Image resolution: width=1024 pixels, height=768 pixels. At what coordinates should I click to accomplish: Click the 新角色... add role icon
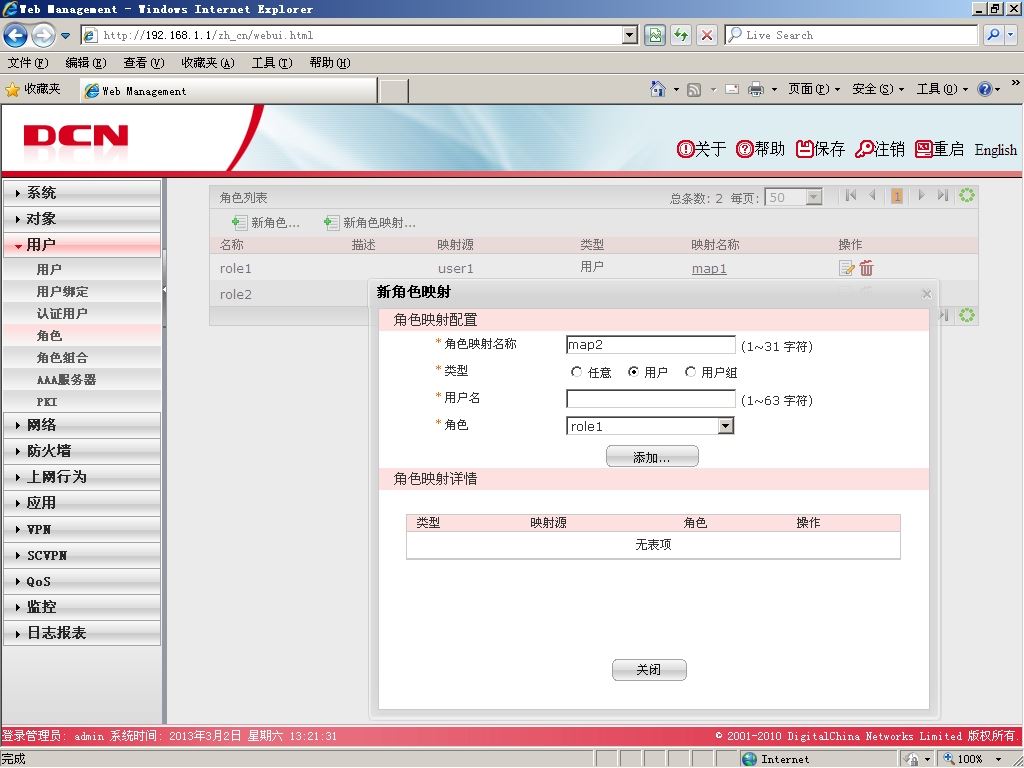239,223
